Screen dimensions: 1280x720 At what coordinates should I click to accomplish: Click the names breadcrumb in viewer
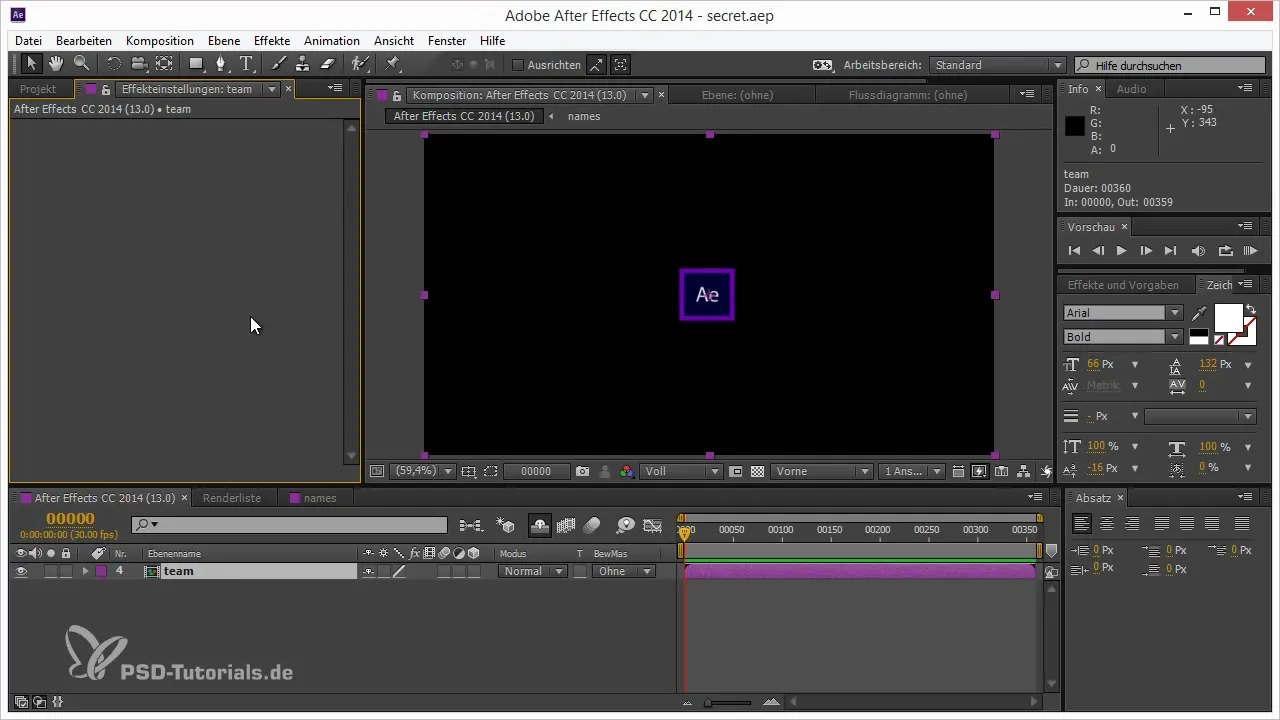pos(584,116)
